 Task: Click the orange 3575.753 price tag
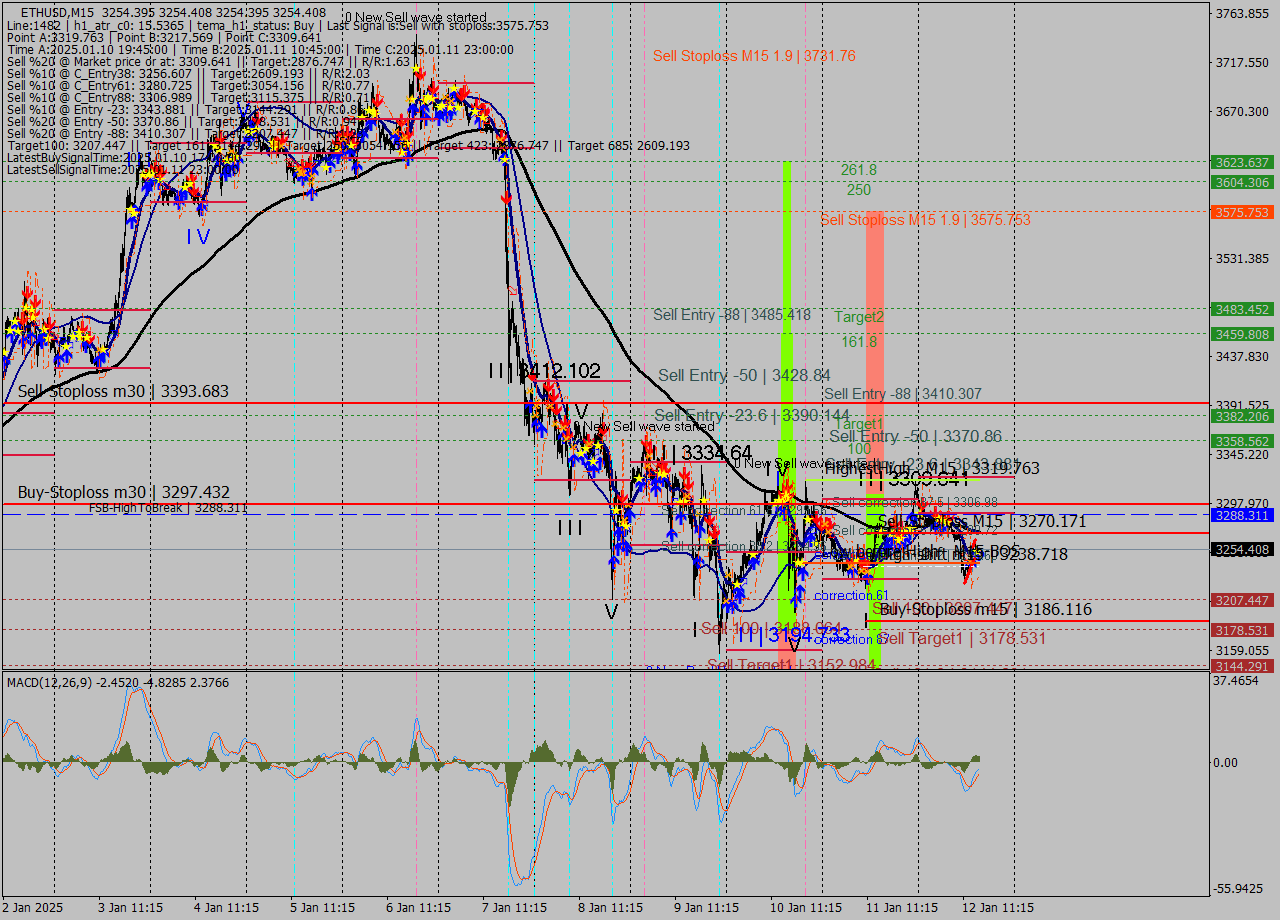click(x=1242, y=212)
